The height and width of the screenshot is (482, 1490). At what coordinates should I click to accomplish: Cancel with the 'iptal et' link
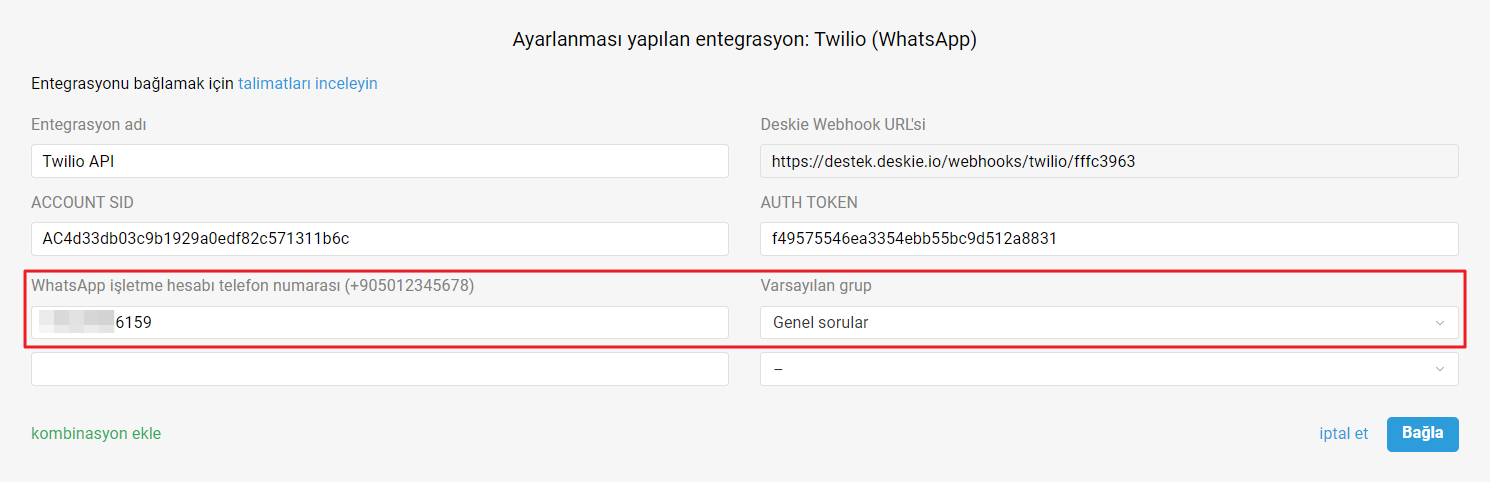[x=1344, y=434]
